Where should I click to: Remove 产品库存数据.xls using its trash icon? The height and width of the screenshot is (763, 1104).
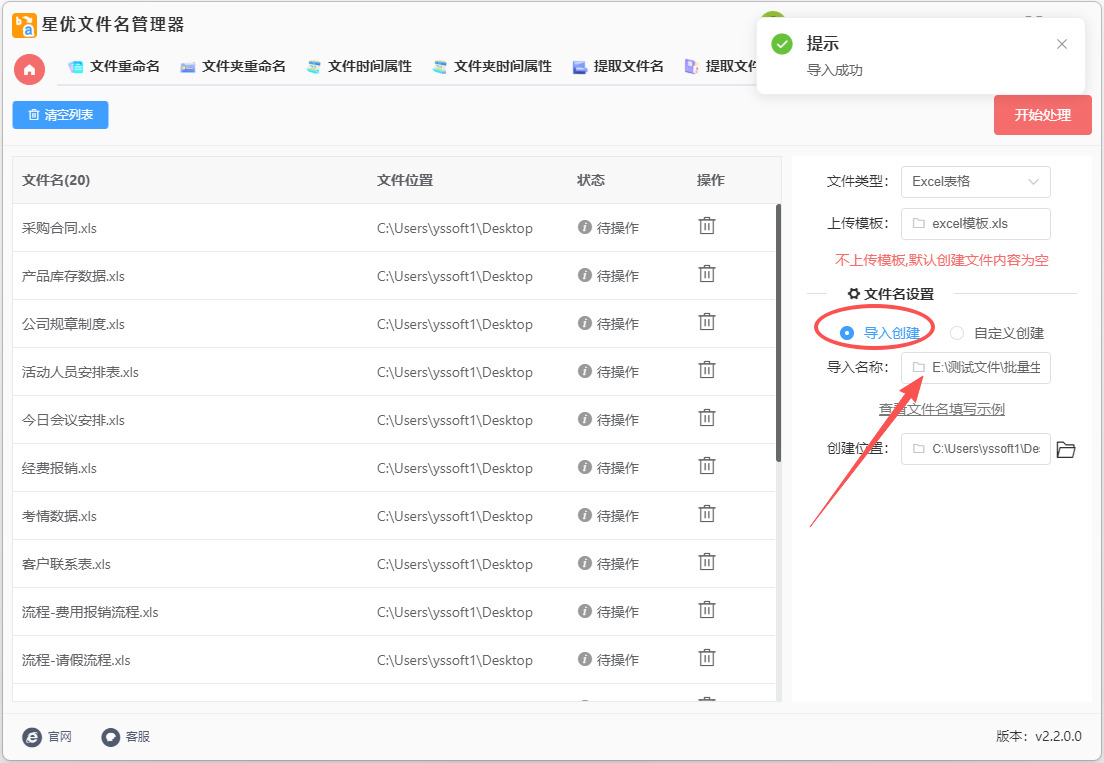[706, 274]
